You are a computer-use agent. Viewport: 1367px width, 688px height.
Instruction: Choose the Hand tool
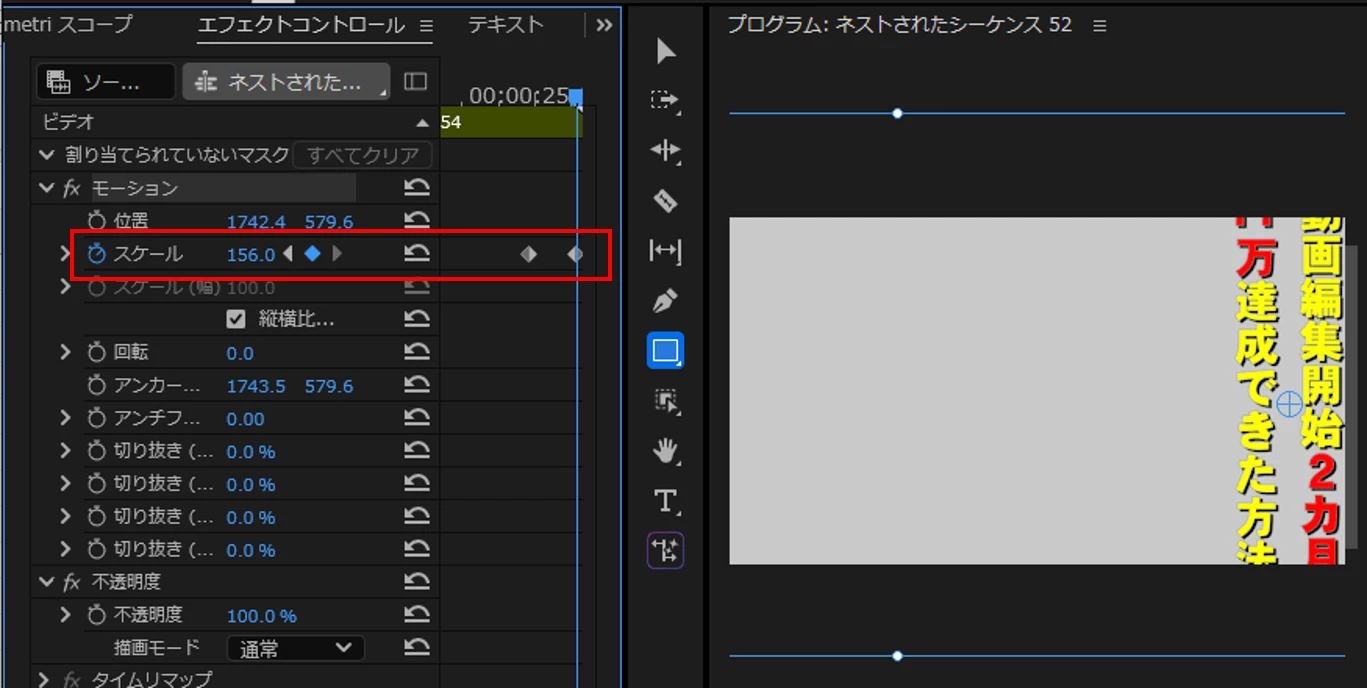coord(665,451)
